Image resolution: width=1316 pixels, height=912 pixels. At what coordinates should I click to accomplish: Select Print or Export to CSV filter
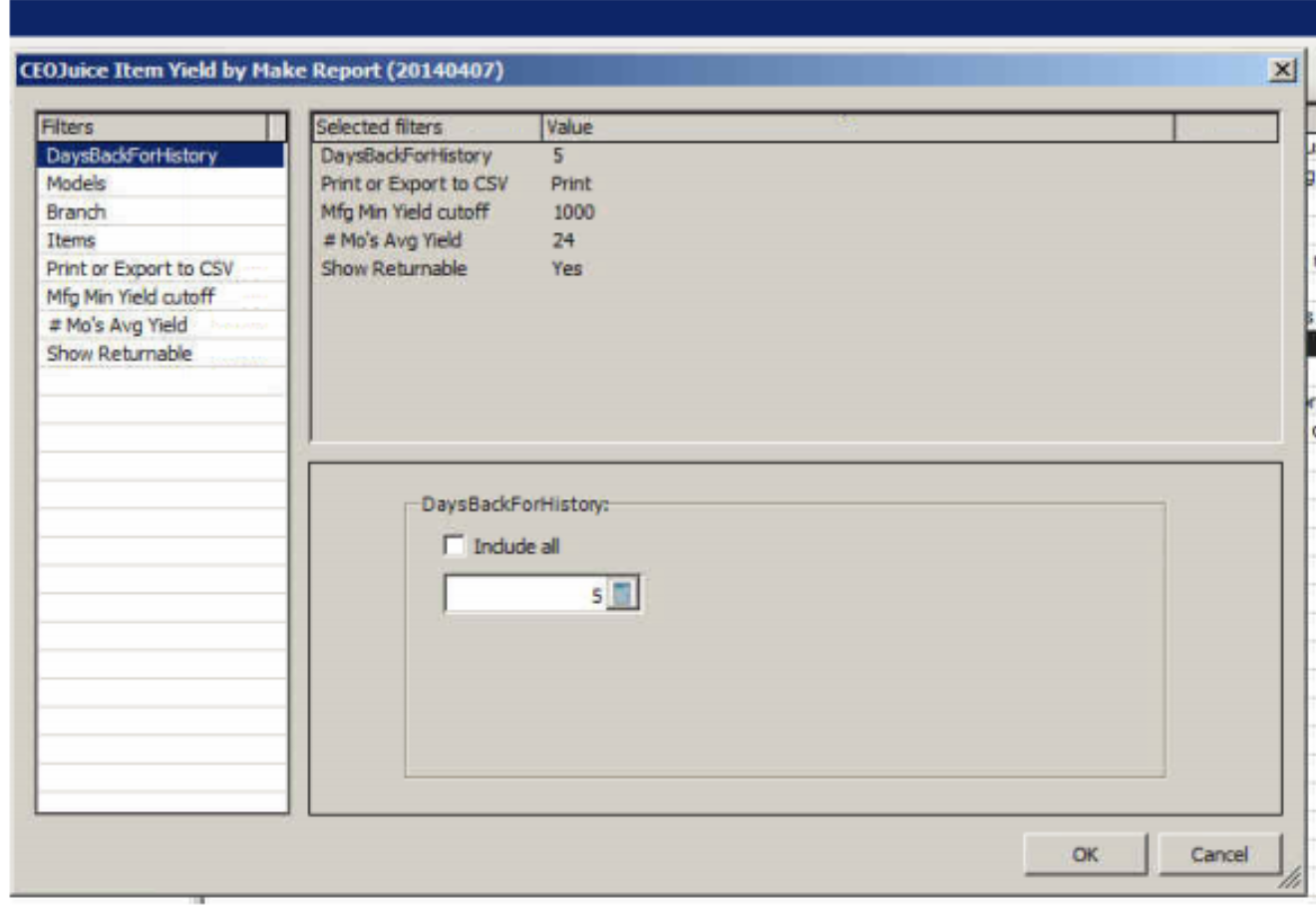click(162, 269)
